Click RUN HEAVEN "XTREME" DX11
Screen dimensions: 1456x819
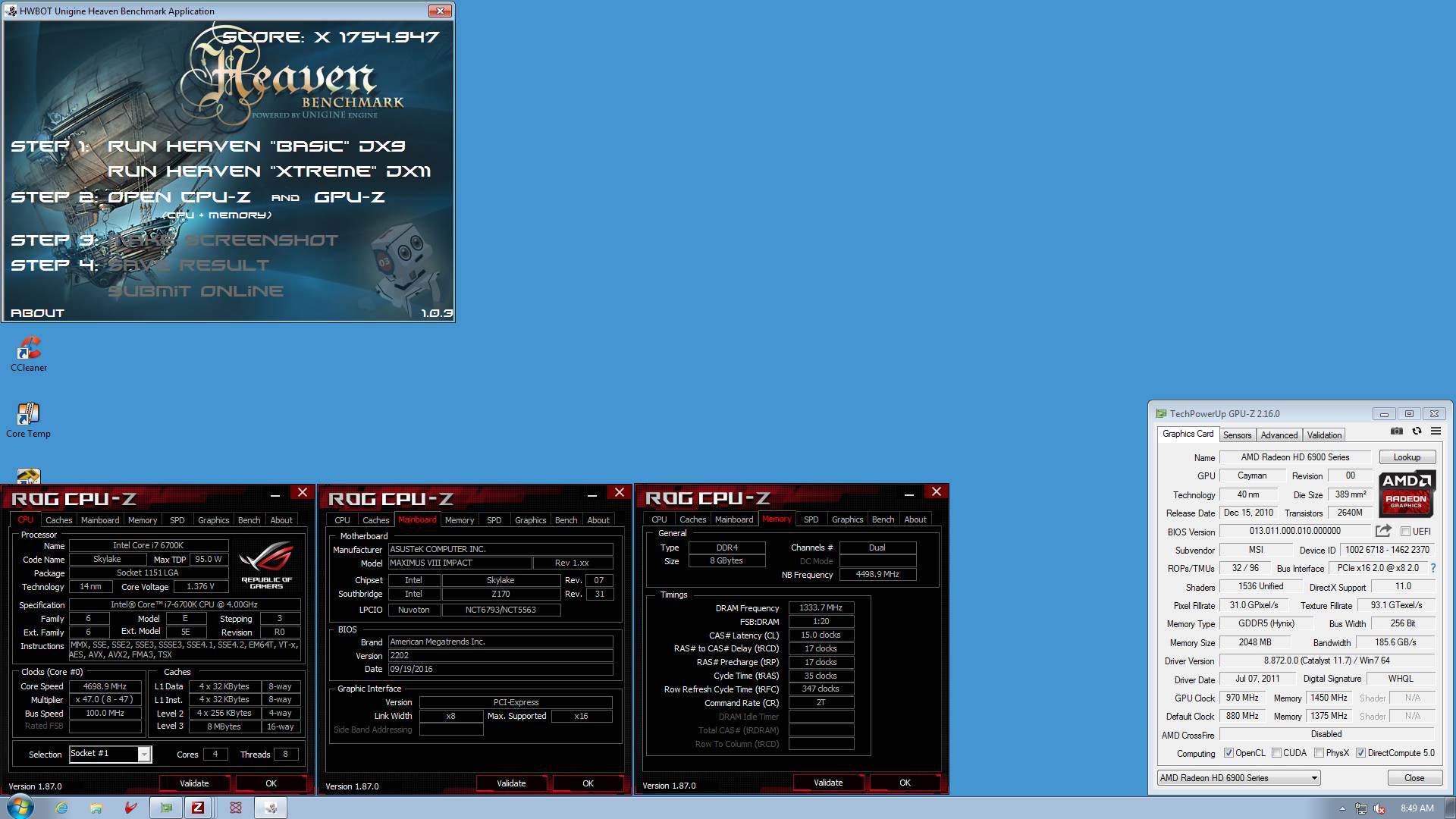(x=269, y=171)
